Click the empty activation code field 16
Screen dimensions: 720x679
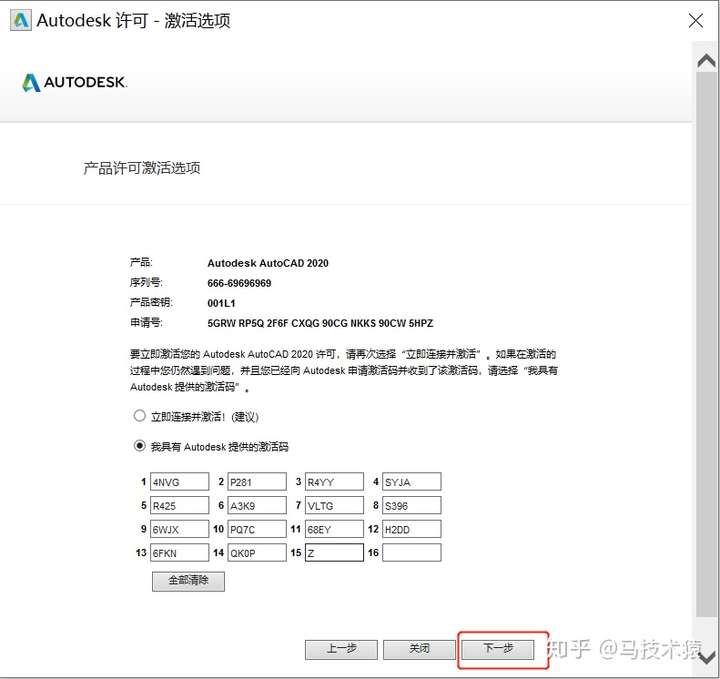point(411,553)
